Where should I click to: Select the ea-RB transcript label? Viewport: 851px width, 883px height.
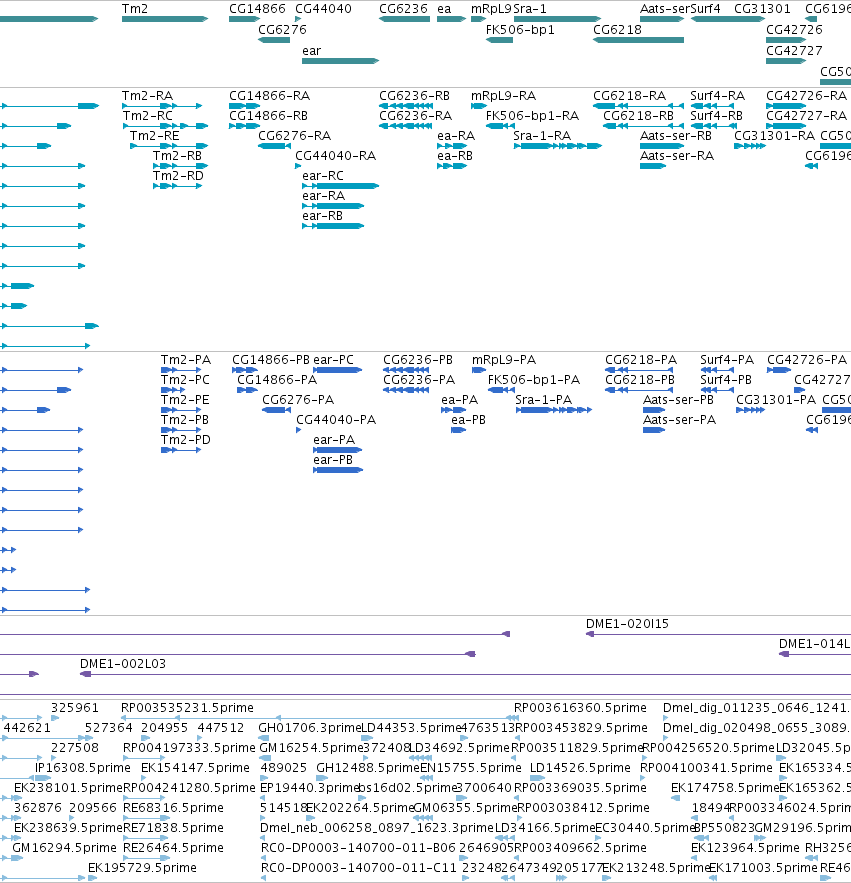coord(455,156)
